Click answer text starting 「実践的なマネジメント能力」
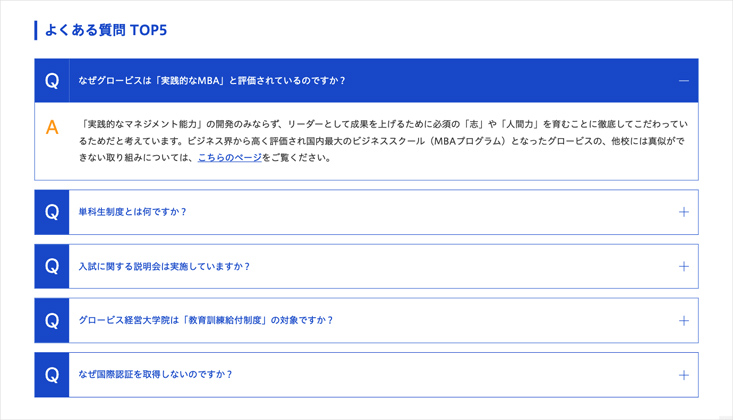This screenshot has width=733, height=420. click(x=383, y=141)
